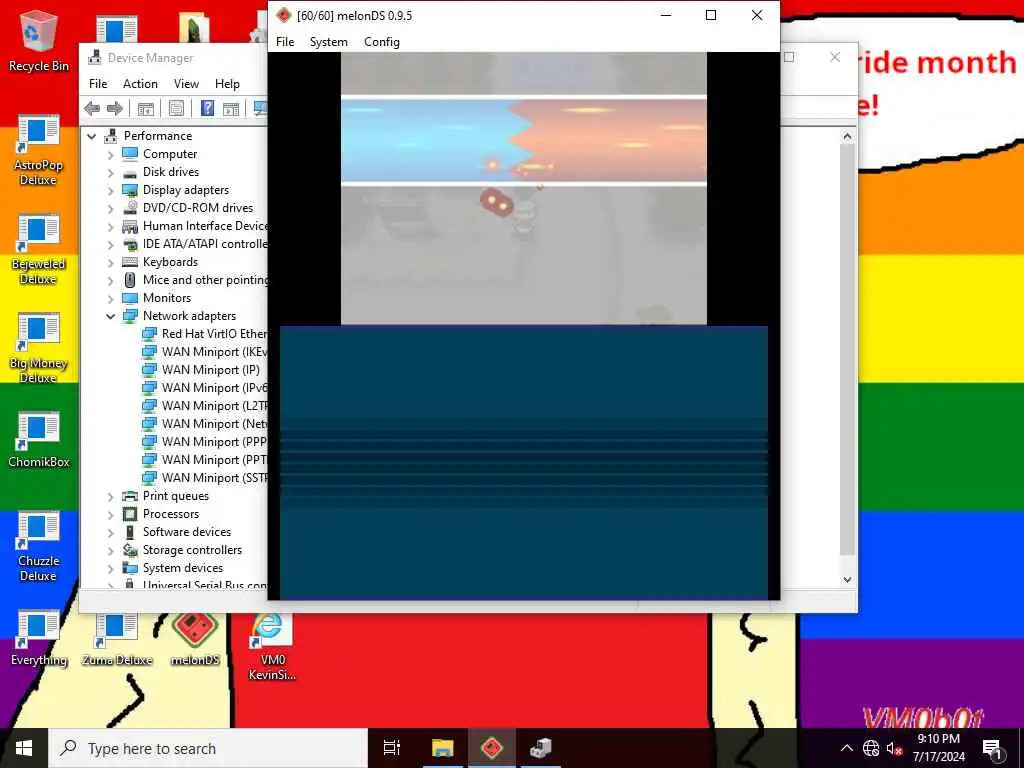This screenshot has width=1024, height=768.
Task: Toggle the Show/Hide Action Pane toolbar icon
Action: click(231, 108)
